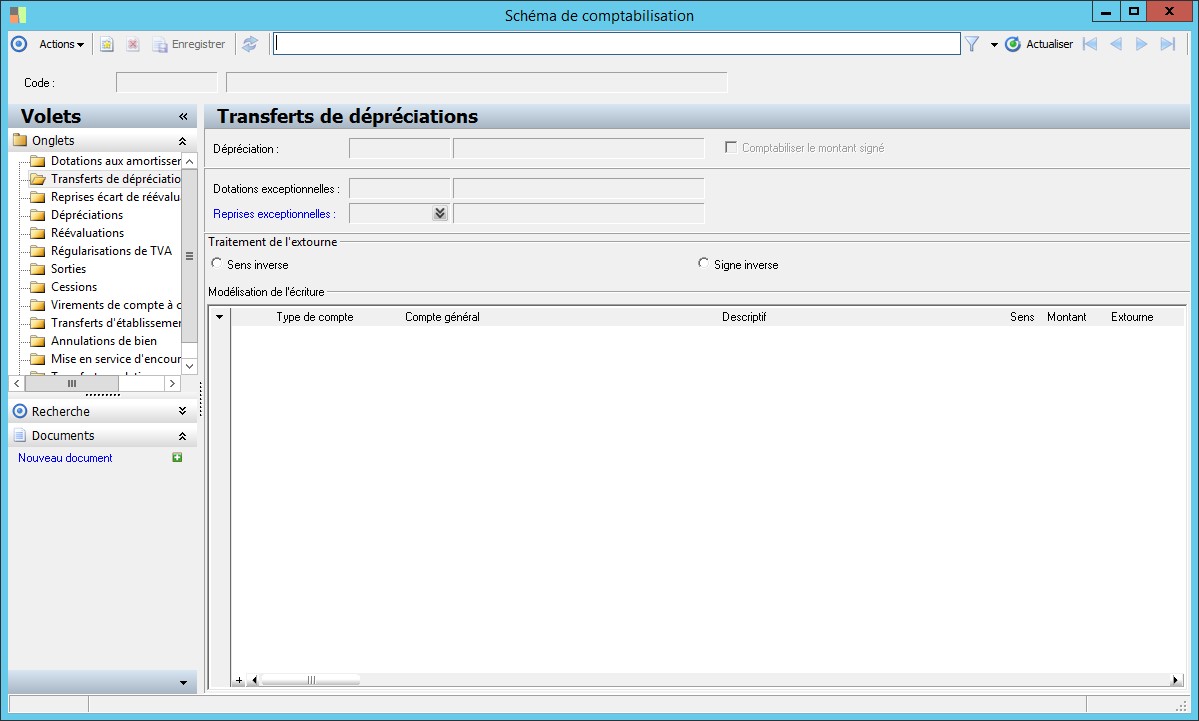This screenshot has height=721, width=1199.
Task: Click the Enregistrer save button
Action: click(189, 44)
